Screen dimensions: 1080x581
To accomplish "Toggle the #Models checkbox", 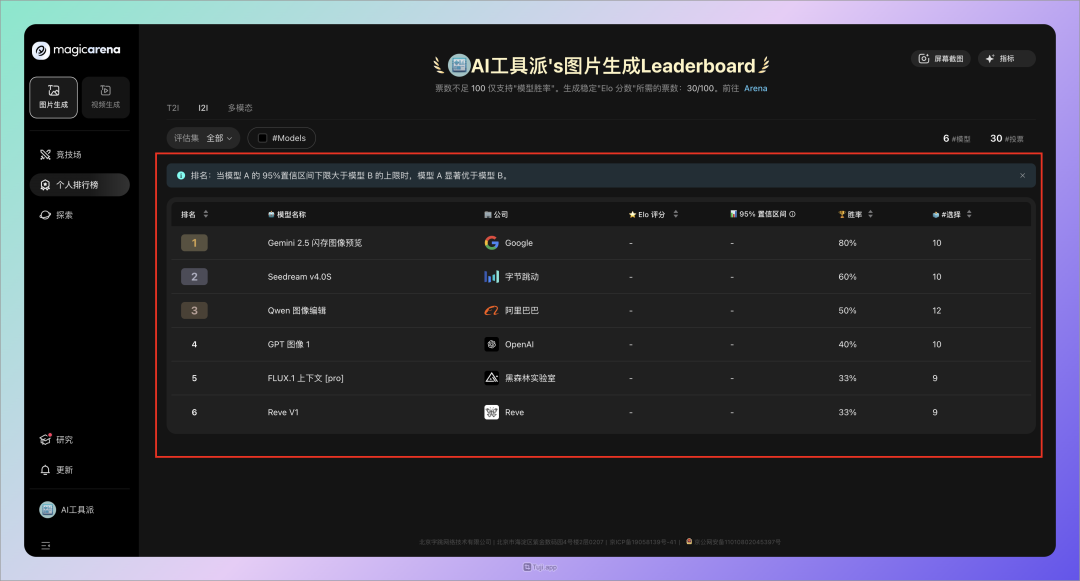I will [262, 138].
